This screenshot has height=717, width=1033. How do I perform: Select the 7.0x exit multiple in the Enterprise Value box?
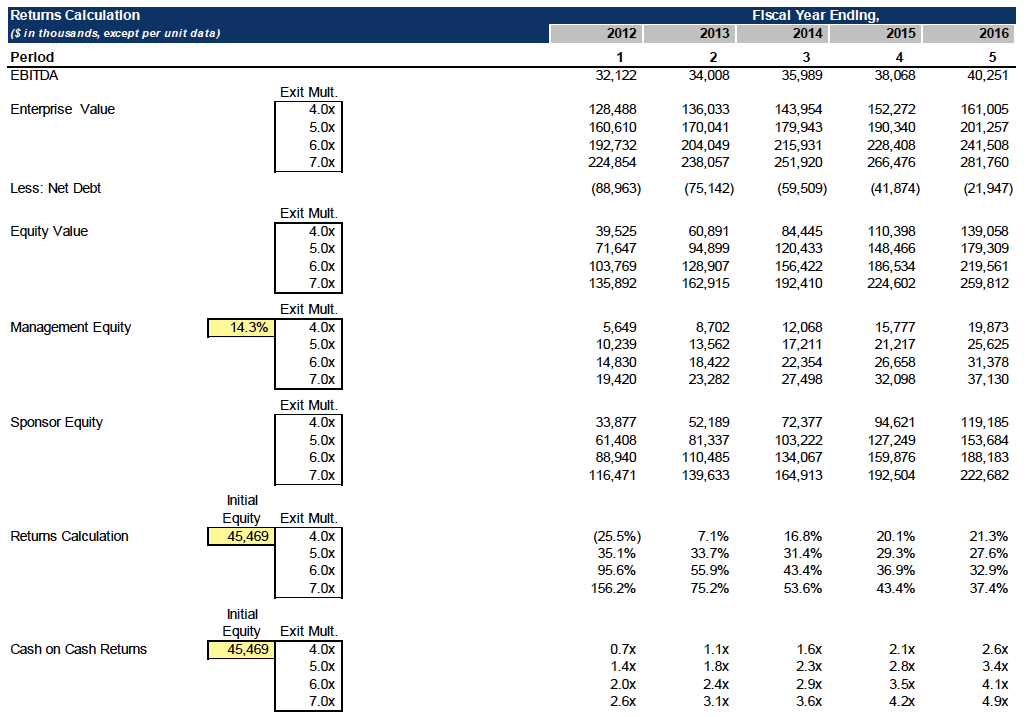pyautogui.click(x=322, y=162)
